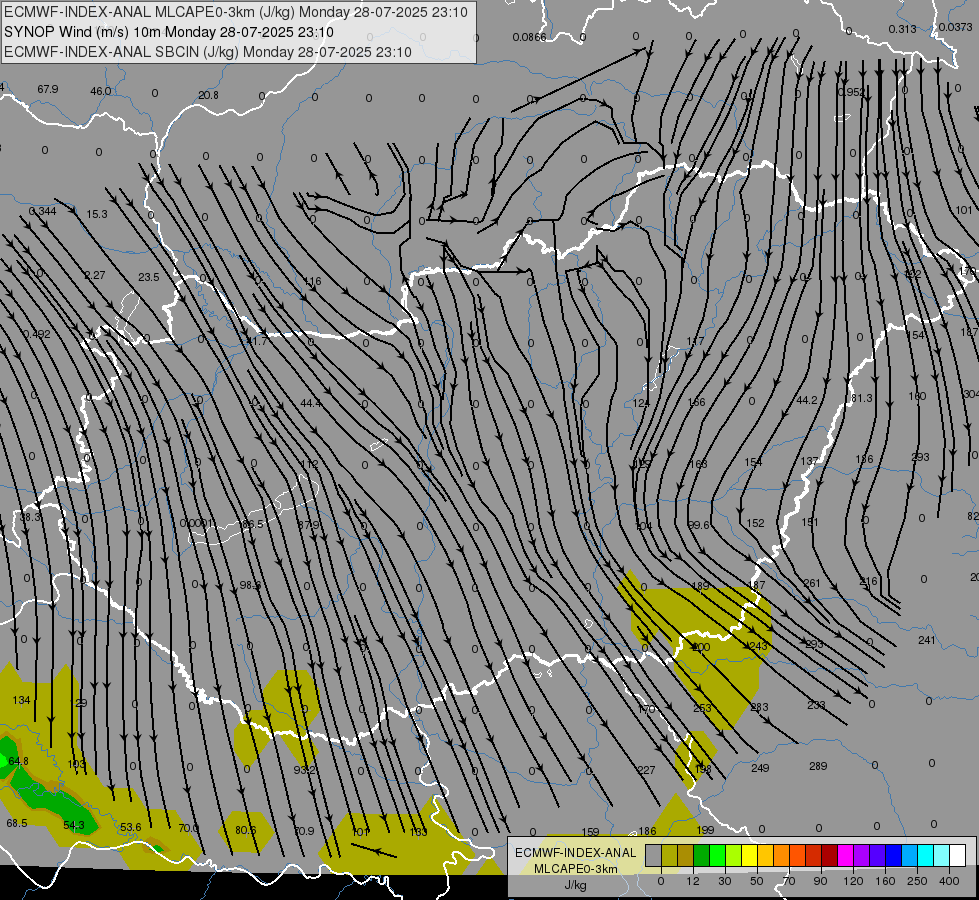
Task: Click the map value 44.2
Action: point(807,400)
